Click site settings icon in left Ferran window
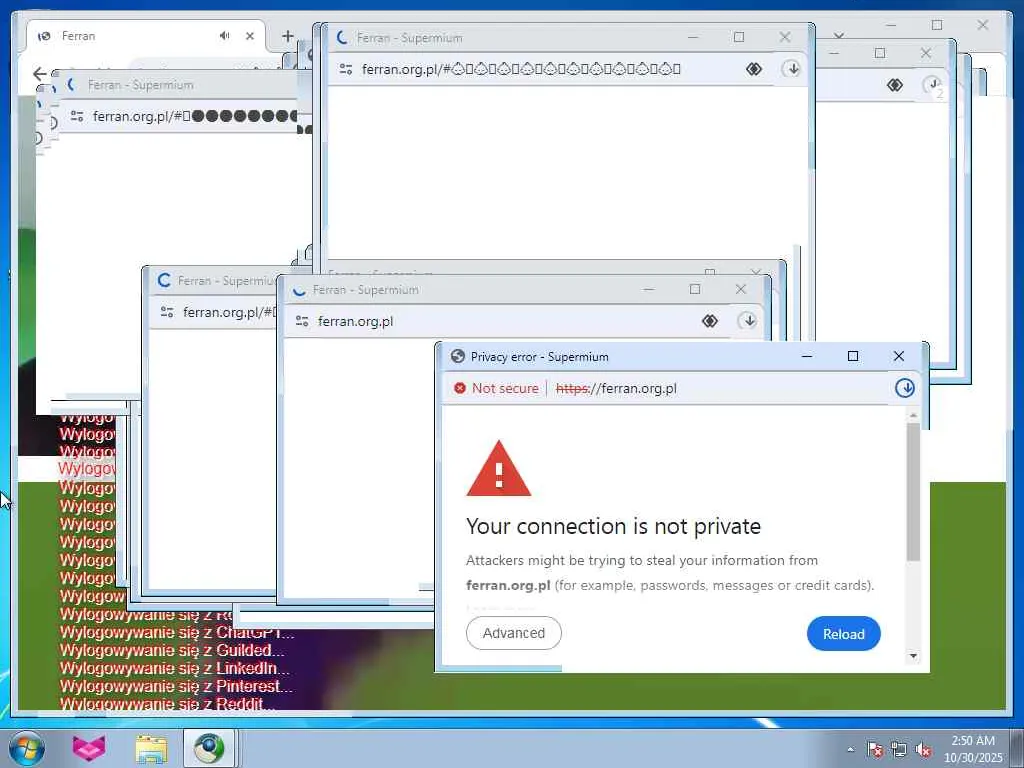This screenshot has width=1024, height=768. [x=76, y=116]
